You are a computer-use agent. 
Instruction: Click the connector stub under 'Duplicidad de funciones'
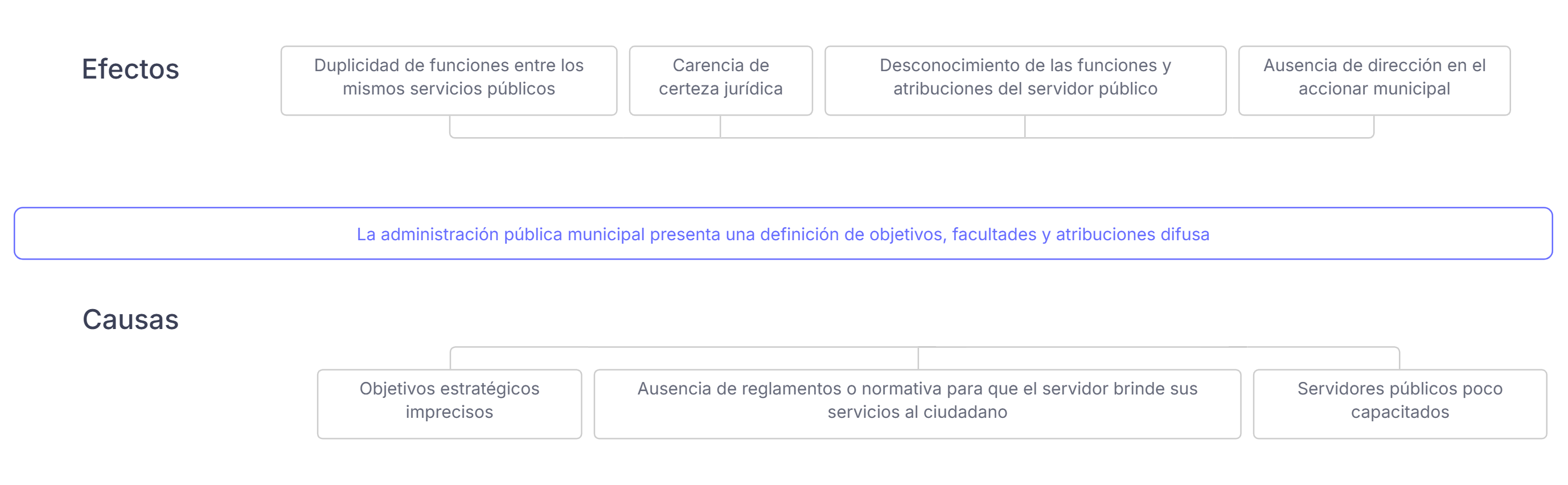[450, 125]
